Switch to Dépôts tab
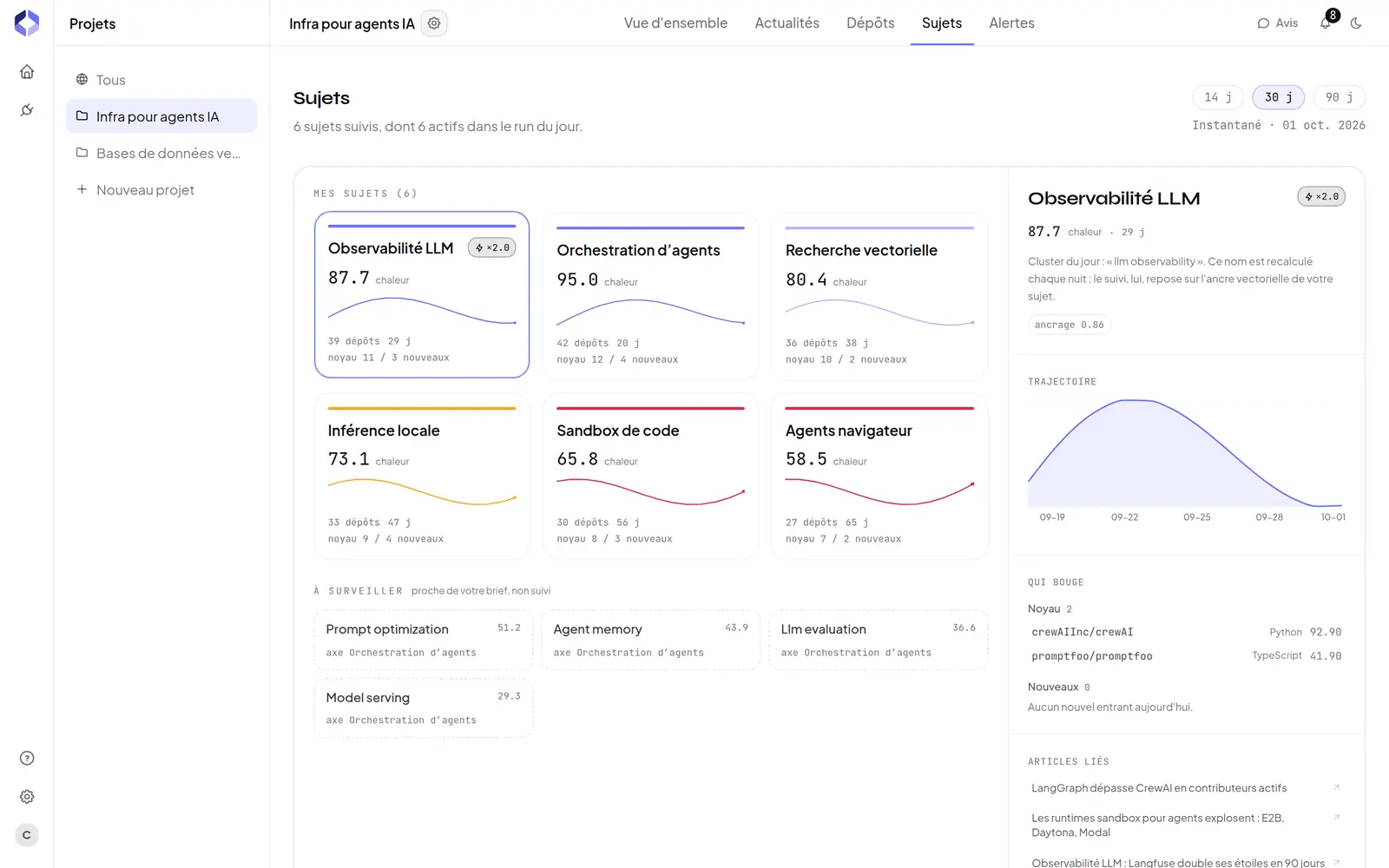The width and height of the screenshot is (1389, 868). 870,23
